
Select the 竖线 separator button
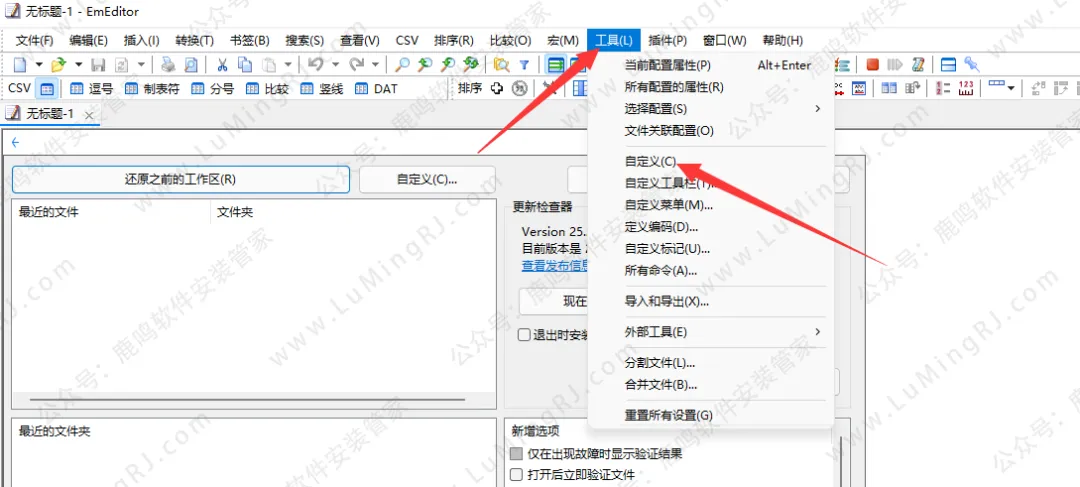click(x=322, y=89)
